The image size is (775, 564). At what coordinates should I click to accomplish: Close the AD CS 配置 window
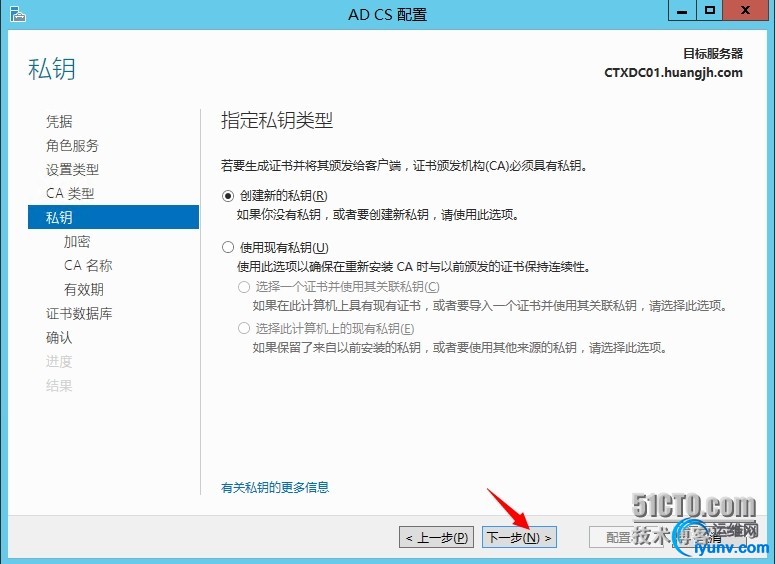pos(745,10)
